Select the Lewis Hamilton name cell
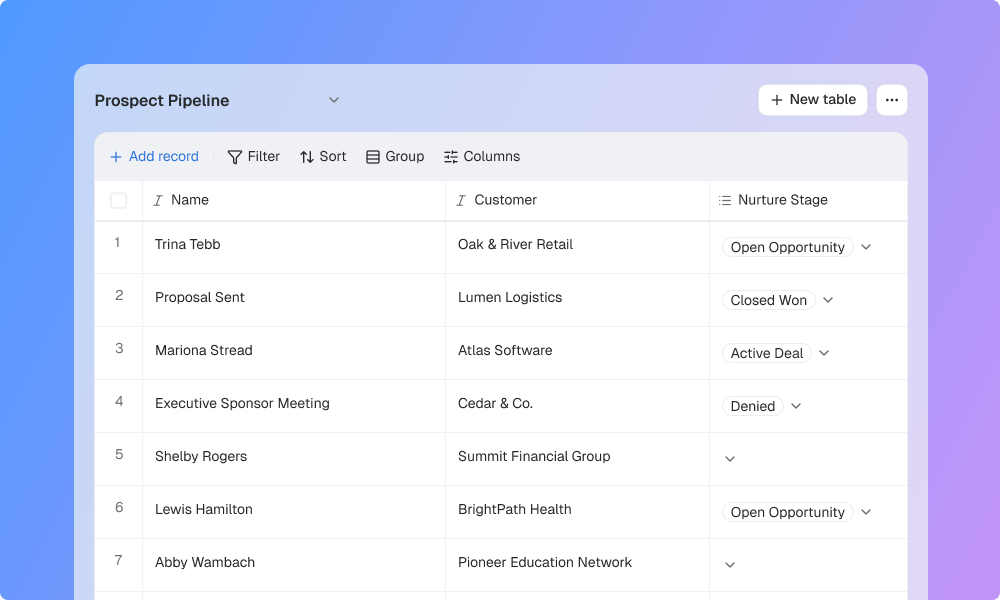The width and height of the screenshot is (1000, 600). point(294,512)
